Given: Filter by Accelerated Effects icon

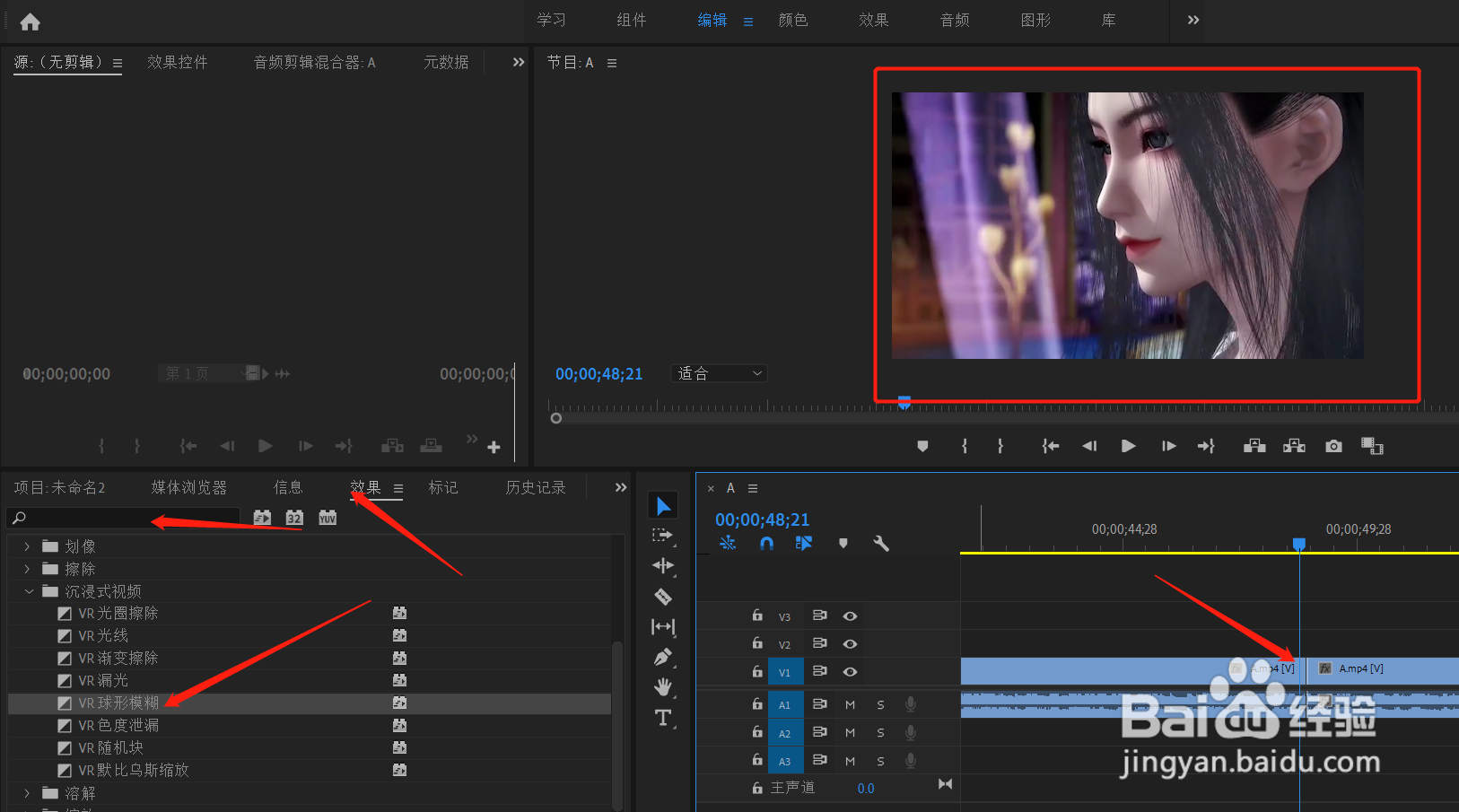Looking at the screenshot, I should click(x=262, y=518).
